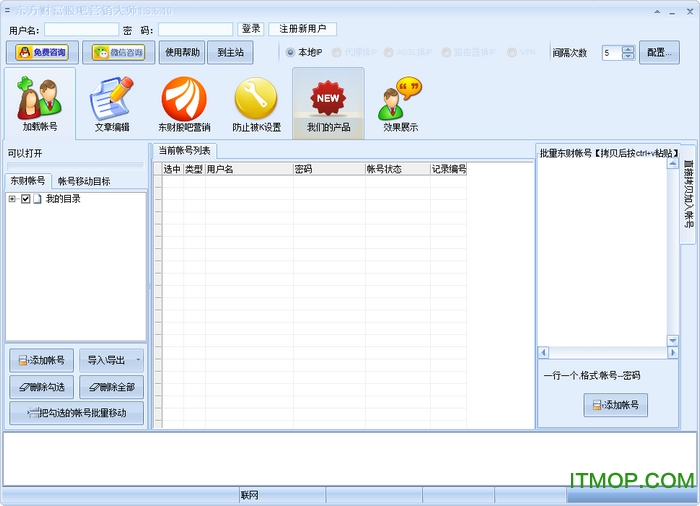The width and height of the screenshot is (700, 506).
Task: Select the ADSL换IP radio option
Action: pyautogui.click(x=408, y=53)
